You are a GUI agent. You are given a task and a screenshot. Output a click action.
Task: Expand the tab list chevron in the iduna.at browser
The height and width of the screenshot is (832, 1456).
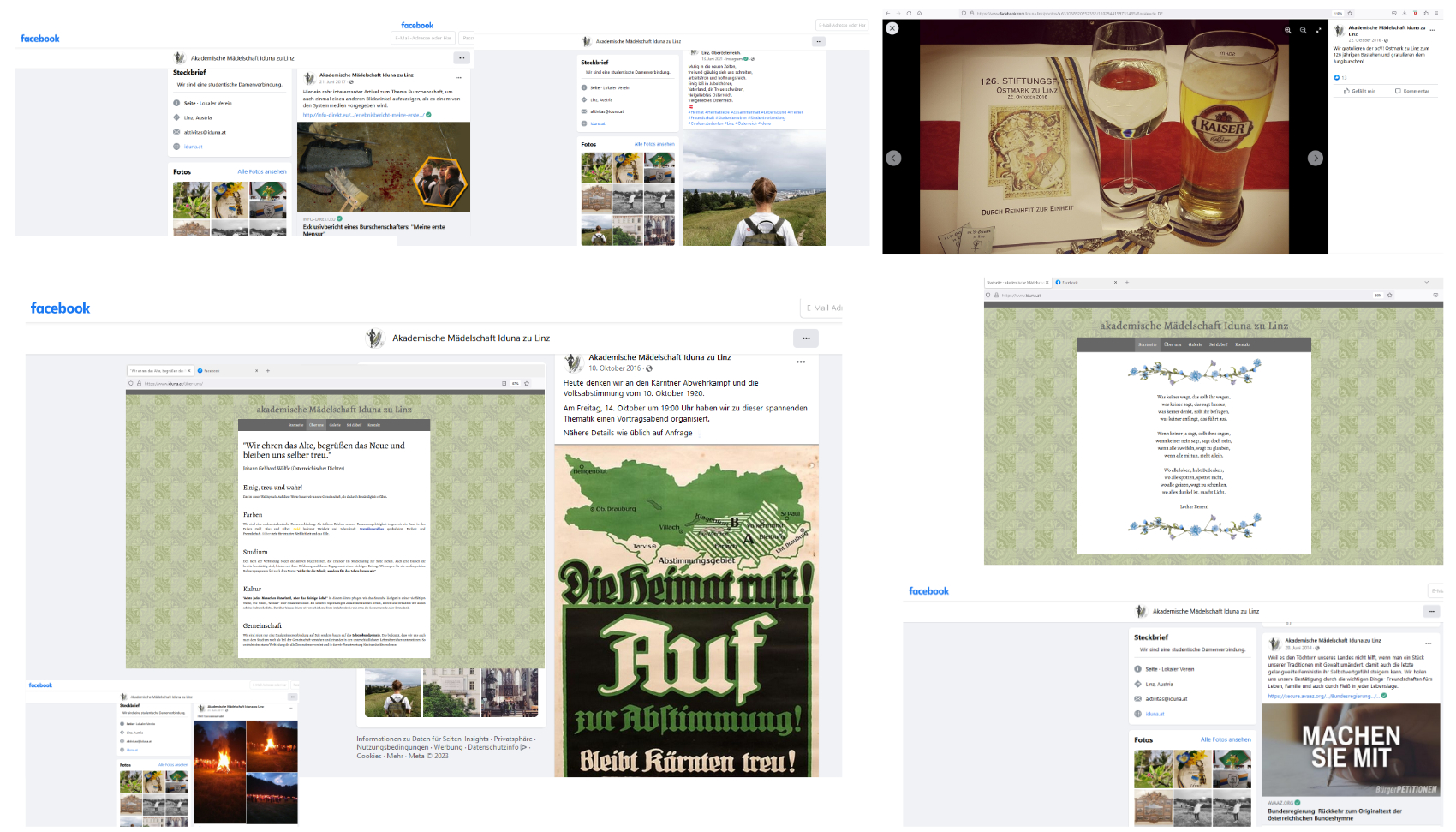pos(1426,282)
